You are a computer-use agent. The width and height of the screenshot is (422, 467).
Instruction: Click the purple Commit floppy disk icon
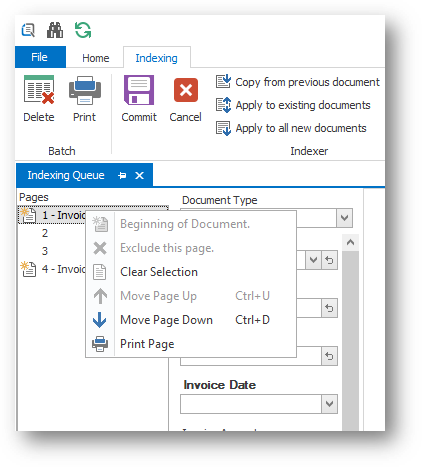[139, 90]
